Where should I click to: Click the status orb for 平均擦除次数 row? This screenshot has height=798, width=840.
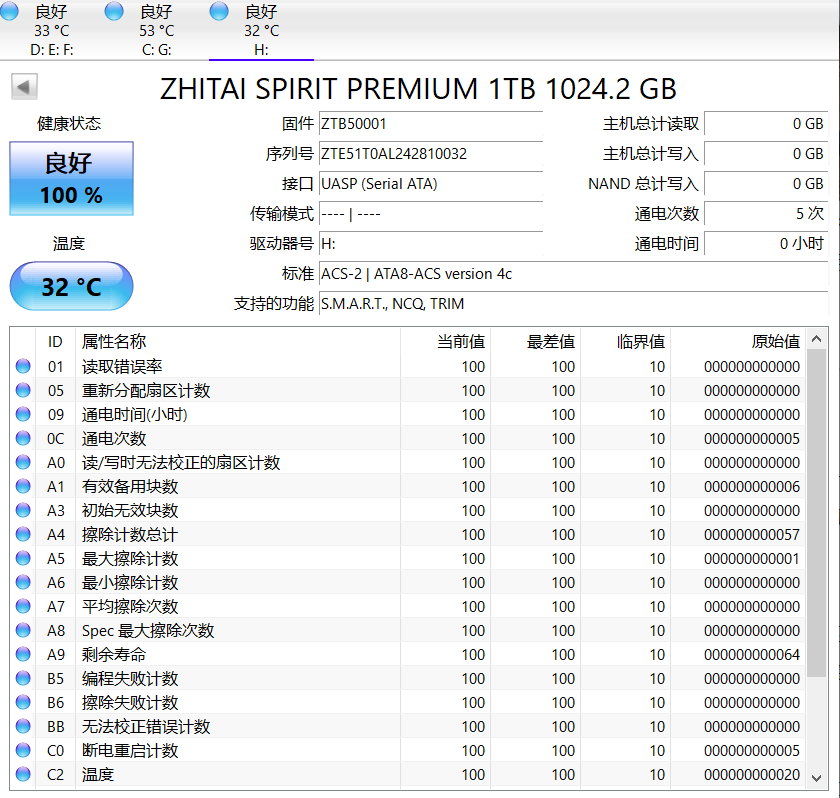23,606
